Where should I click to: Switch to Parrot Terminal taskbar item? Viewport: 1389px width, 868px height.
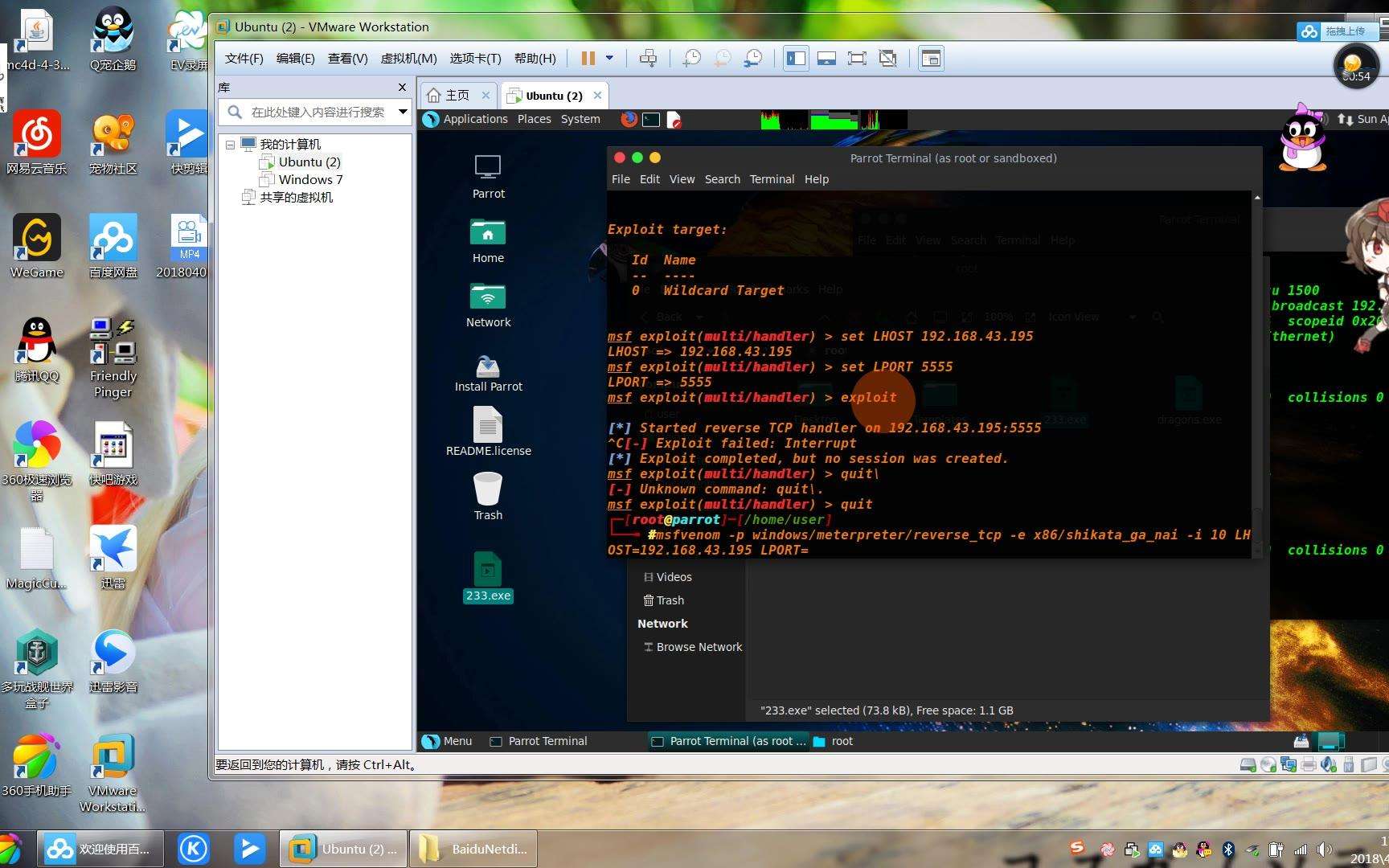pos(539,741)
